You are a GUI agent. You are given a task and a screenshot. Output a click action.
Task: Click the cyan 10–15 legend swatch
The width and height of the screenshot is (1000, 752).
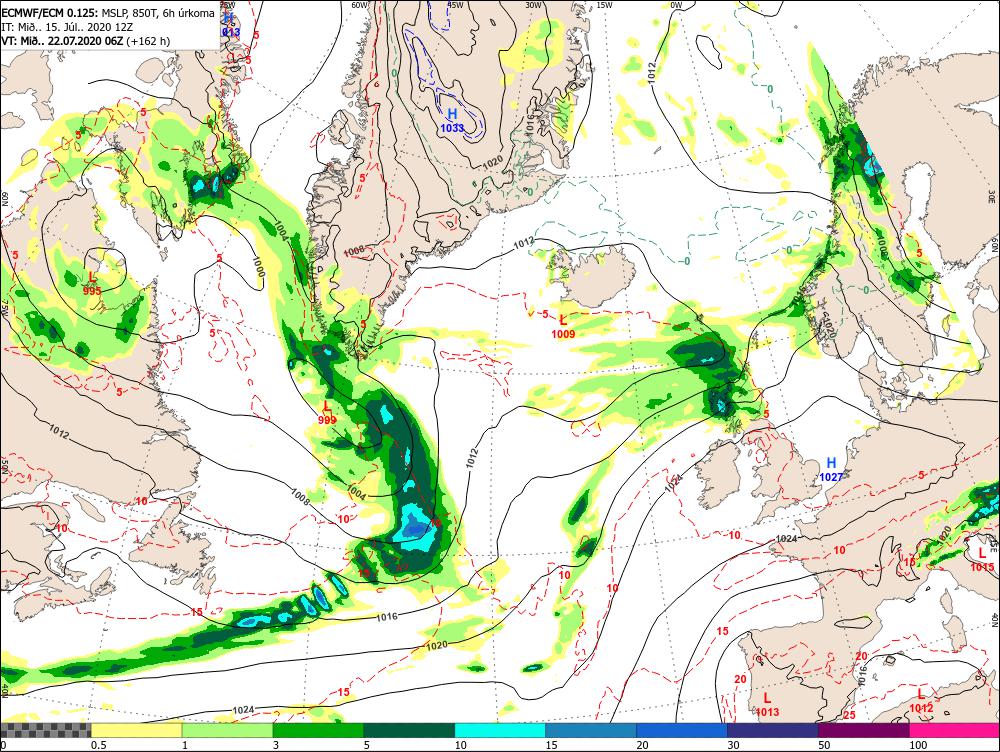[500, 730]
